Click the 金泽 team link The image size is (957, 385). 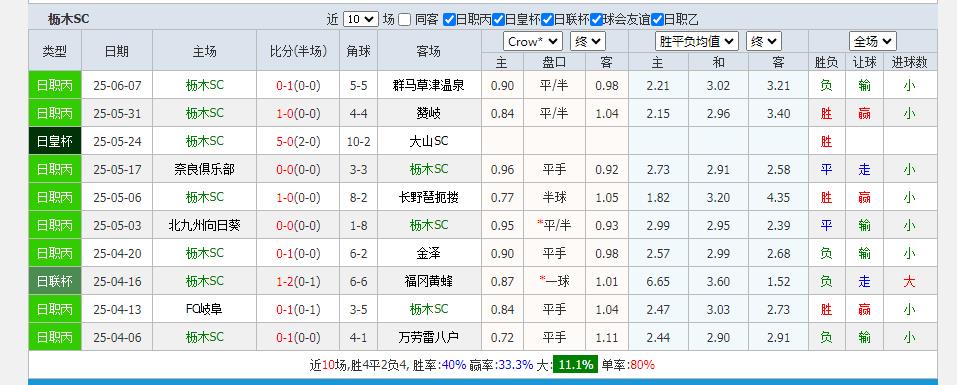428,254
